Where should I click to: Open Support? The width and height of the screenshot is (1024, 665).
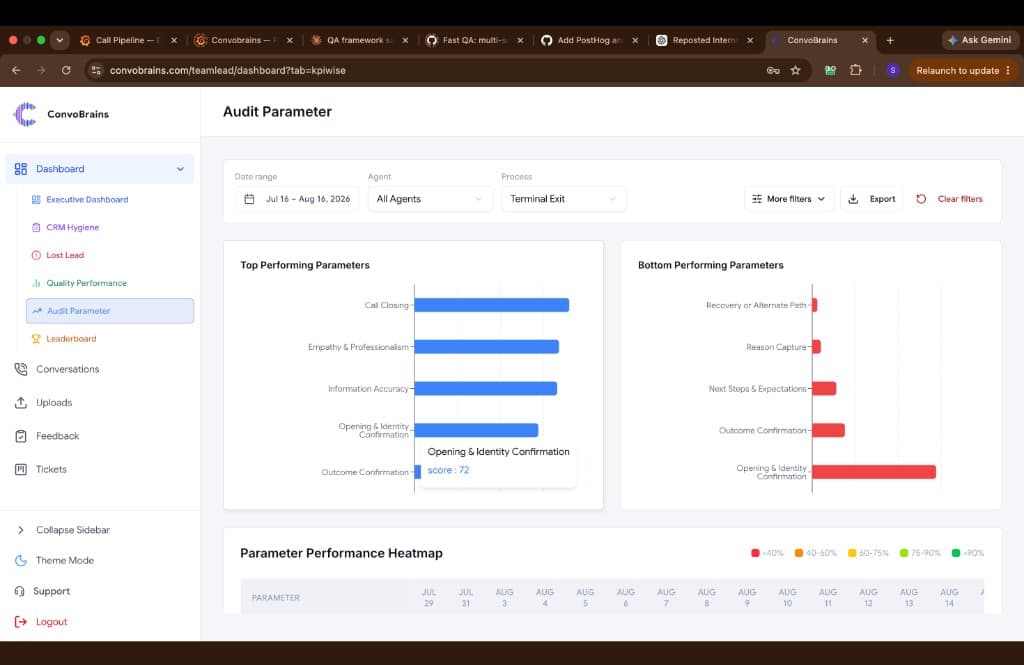[52, 591]
